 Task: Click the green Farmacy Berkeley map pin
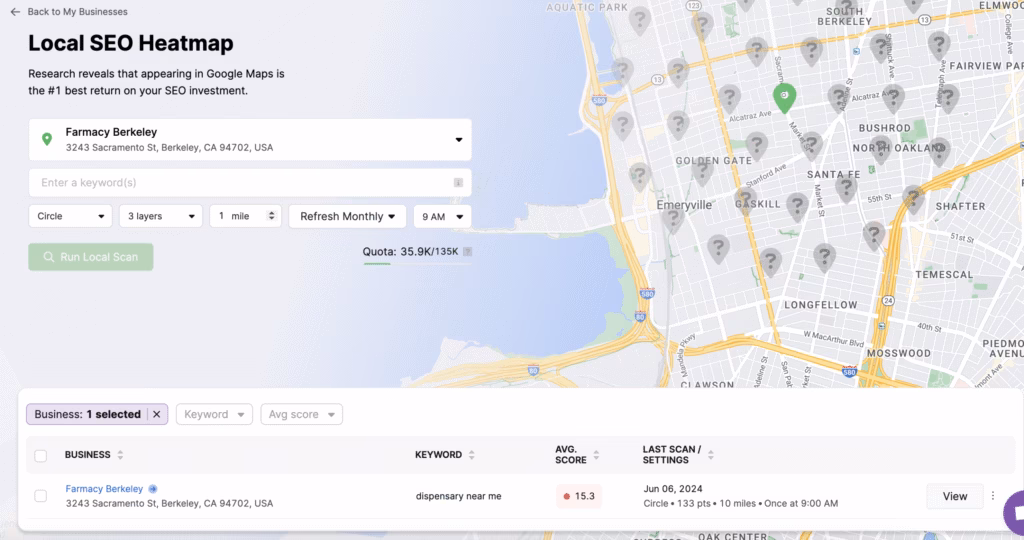click(x=785, y=97)
